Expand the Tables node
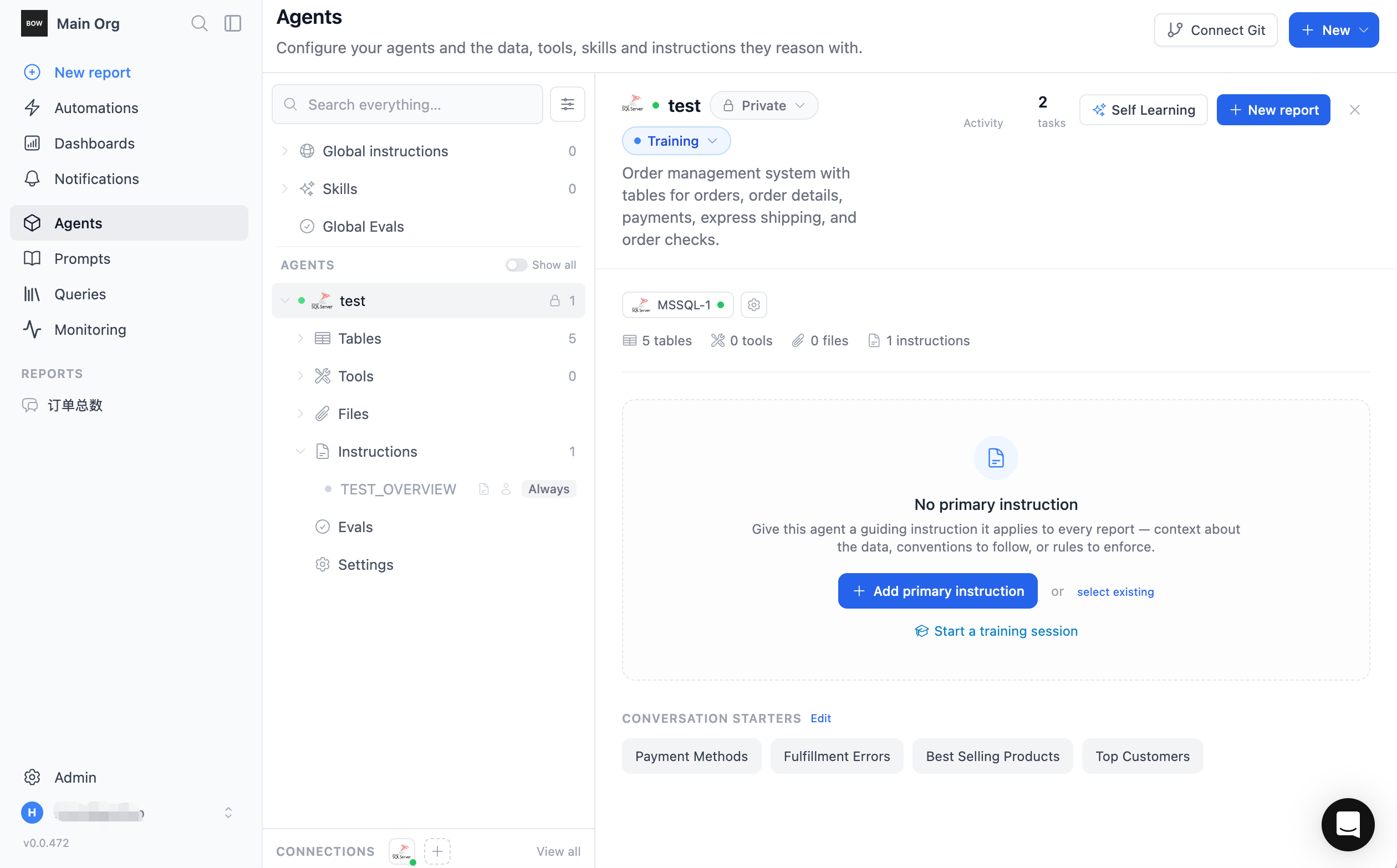Viewport: 1397px width, 868px height. 300,339
